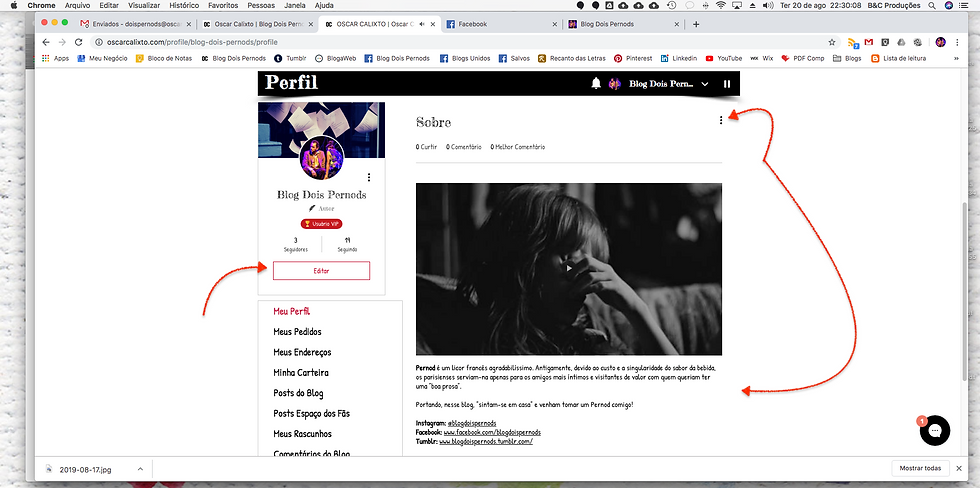980x488 pixels.
Task: Click the Mostrar todas downloads button
Action: point(920,469)
